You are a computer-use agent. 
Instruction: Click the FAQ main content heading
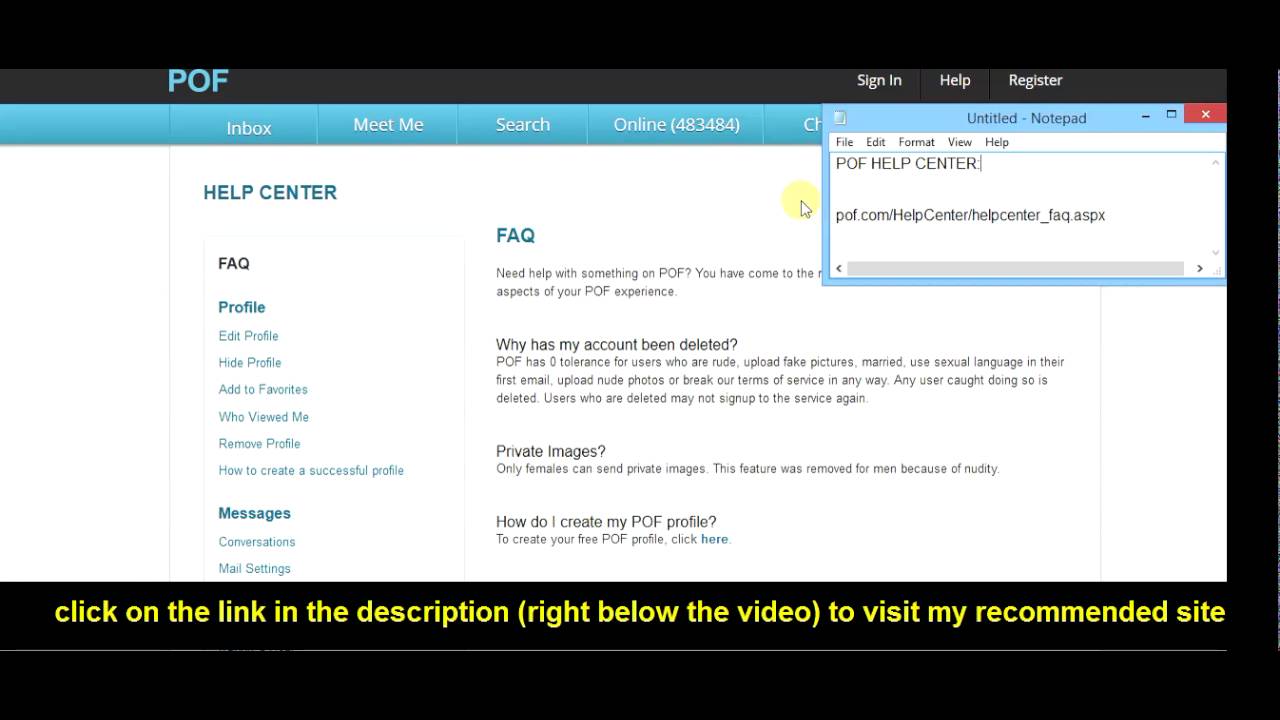[x=516, y=236]
